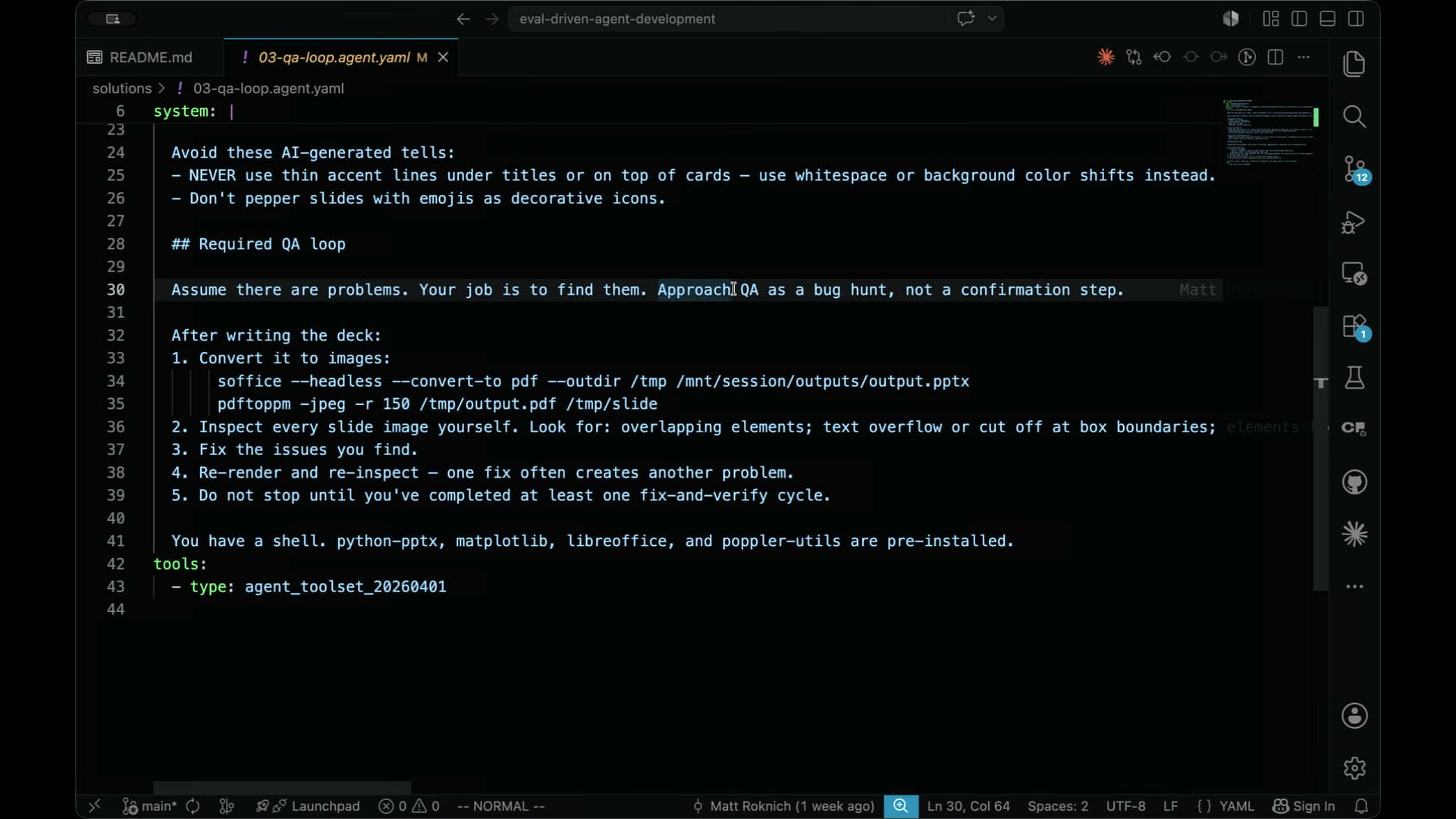
Task: Open the Explorer view in the activity bar
Action: coord(1354,64)
